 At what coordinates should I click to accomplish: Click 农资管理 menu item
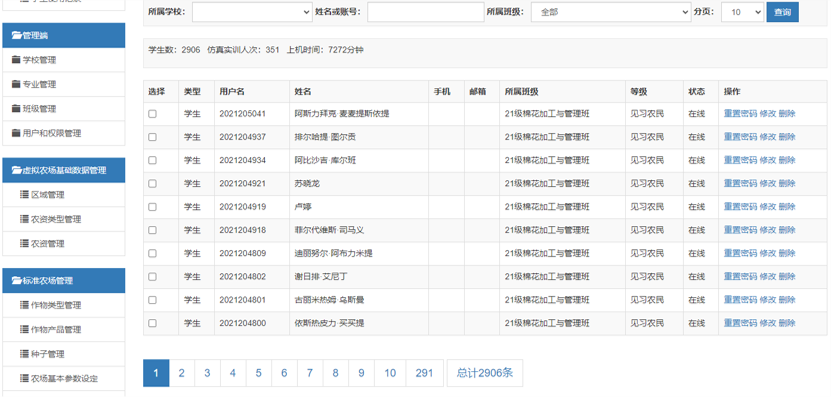pos(64,243)
